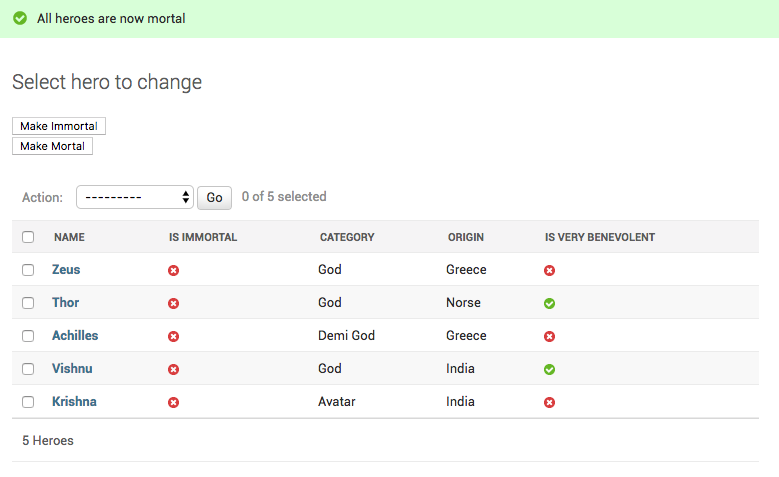Click the Go button
This screenshot has height=477, width=779.
click(x=214, y=198)
